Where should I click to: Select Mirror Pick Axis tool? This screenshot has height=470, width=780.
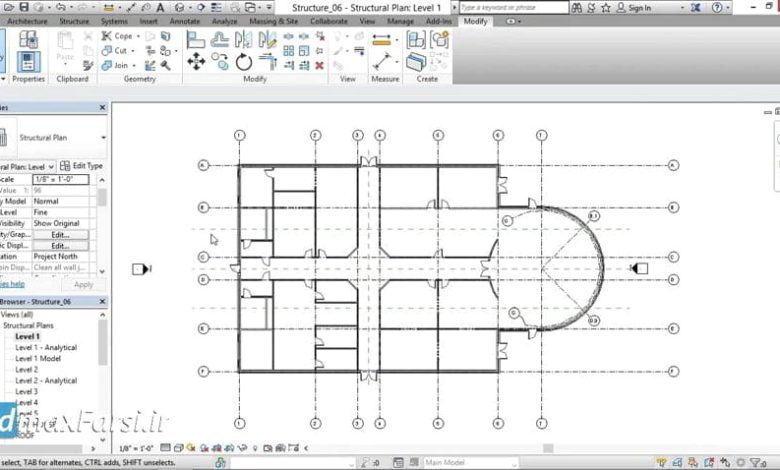(243, 39)
